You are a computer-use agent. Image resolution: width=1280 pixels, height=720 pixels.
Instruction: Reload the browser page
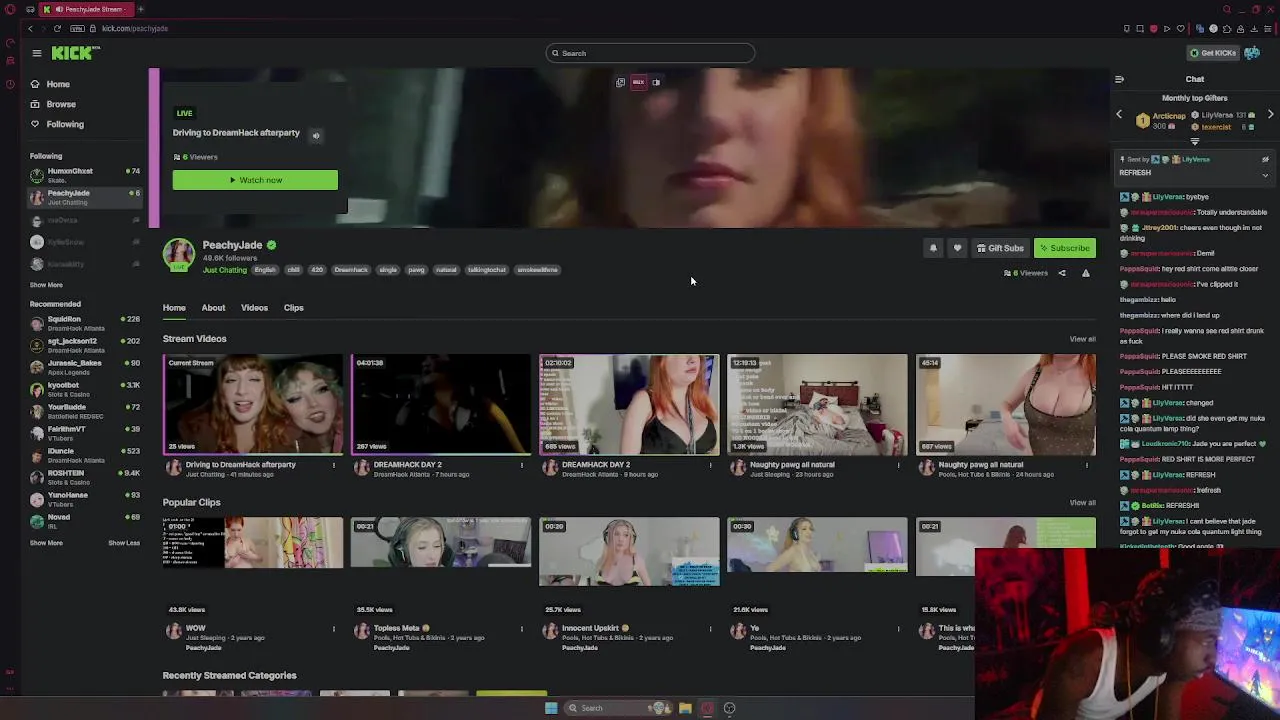[57, 29]
